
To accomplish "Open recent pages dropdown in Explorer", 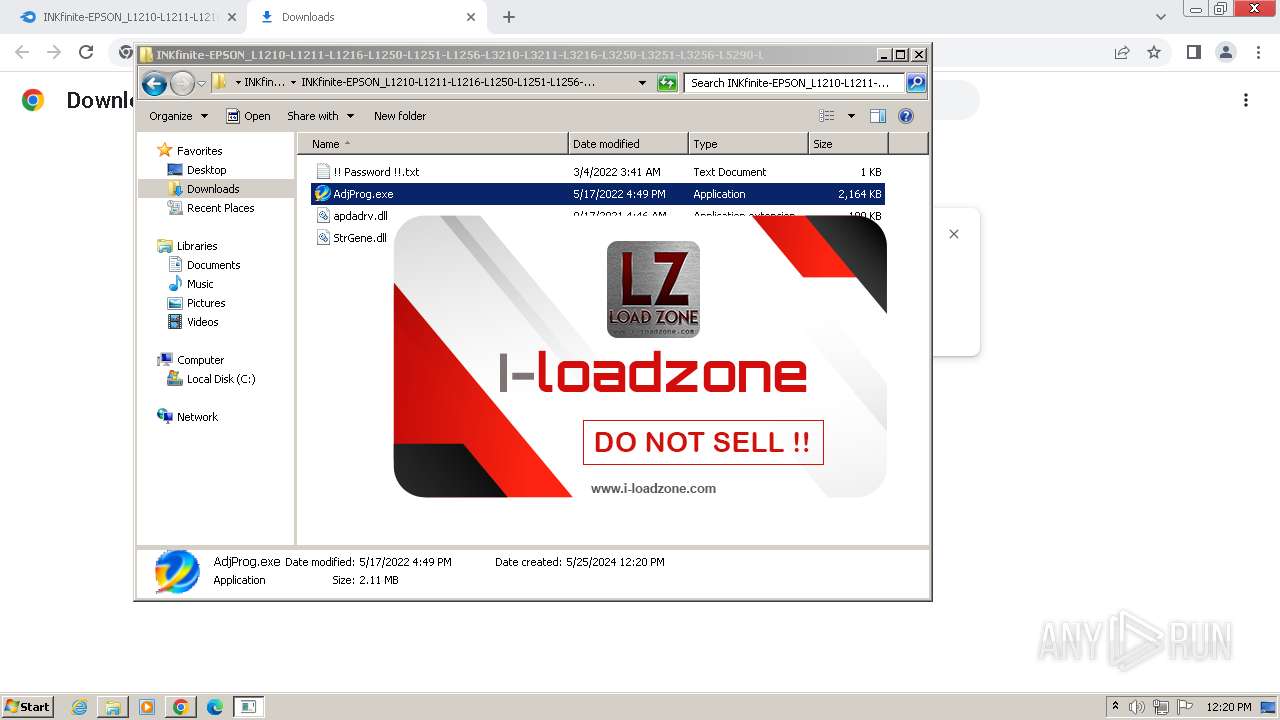I will [201, 84].
